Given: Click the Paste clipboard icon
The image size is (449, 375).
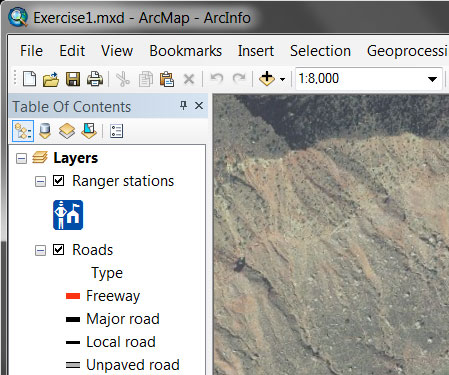Looking at the screenshot, I should [167, 79].
